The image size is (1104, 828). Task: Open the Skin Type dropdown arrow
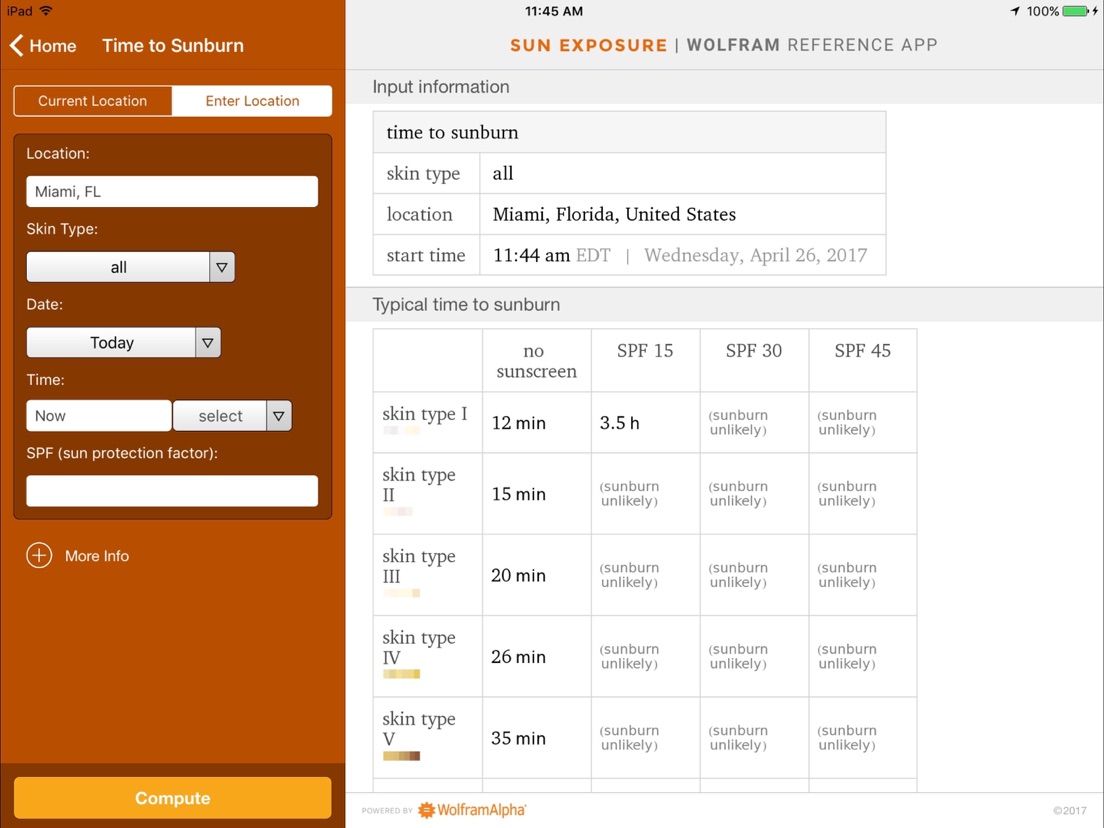(x=222, y=268)
